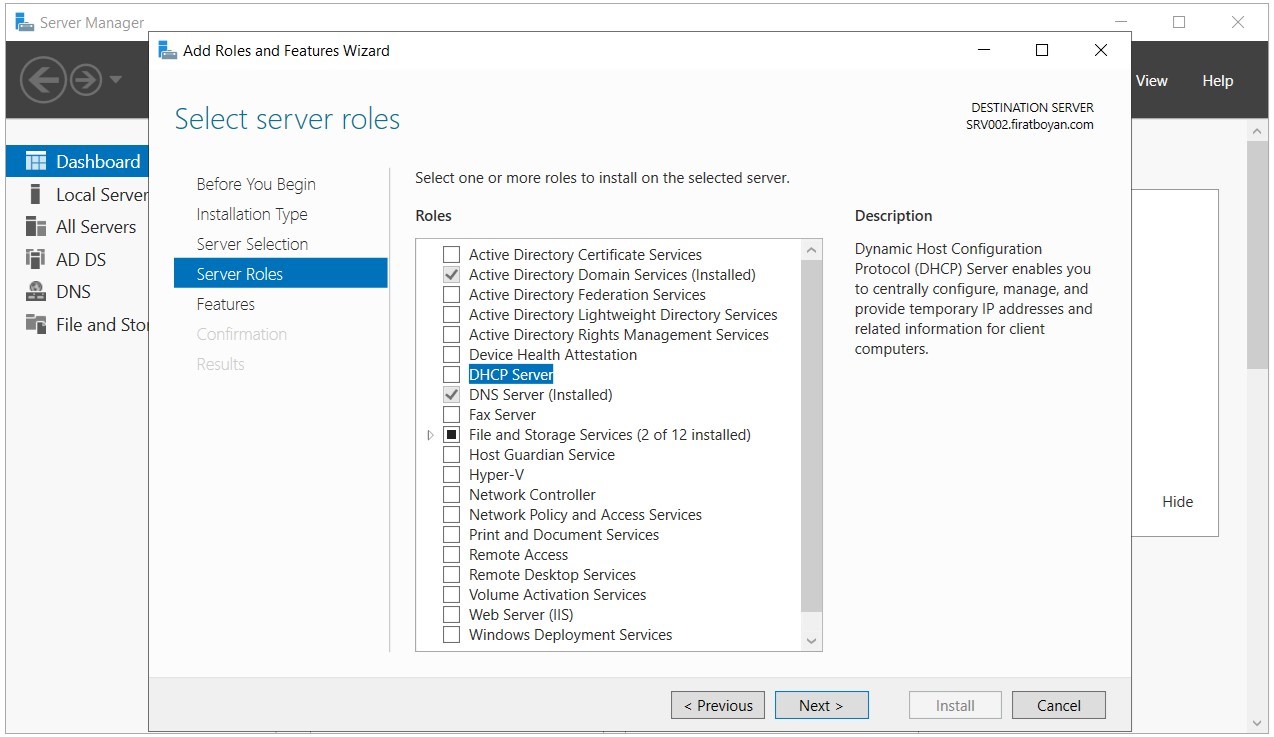Check Print and Document Services
This screenshot has height=737, width=1274.
pos(452,535)
